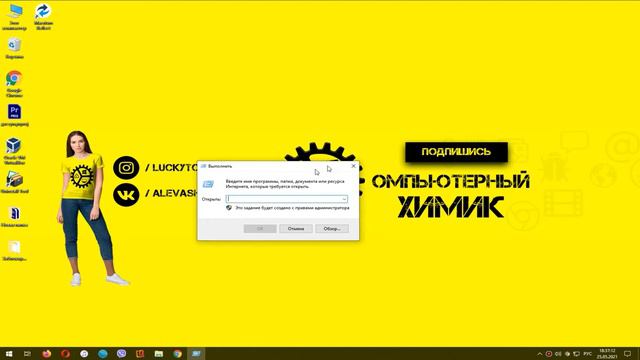Open Chrome from the taskbar
Viewport: 640px width, 360px height.
pos(178,354)
